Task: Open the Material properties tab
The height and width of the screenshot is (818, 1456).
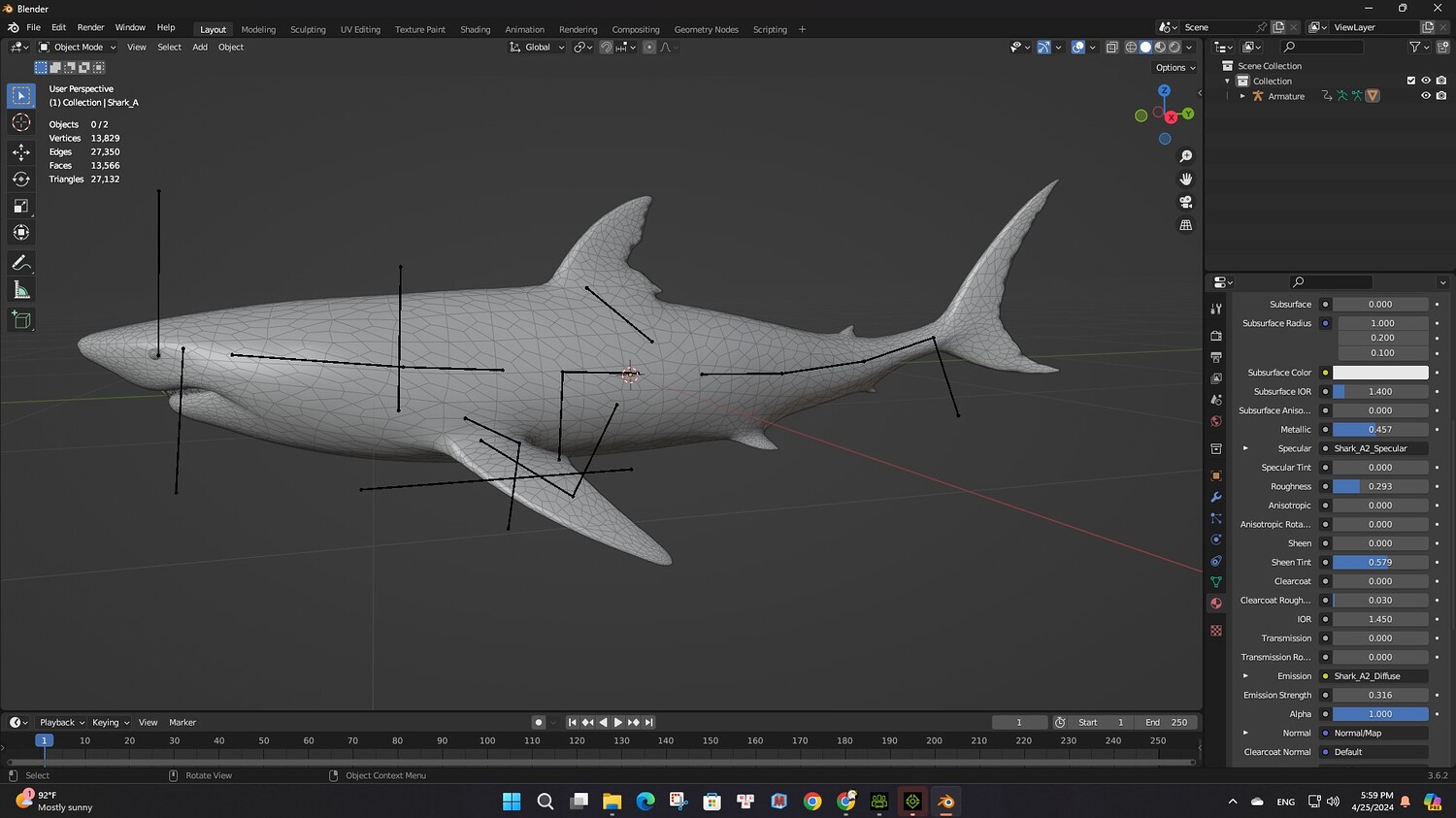Action: (1216, 604)
